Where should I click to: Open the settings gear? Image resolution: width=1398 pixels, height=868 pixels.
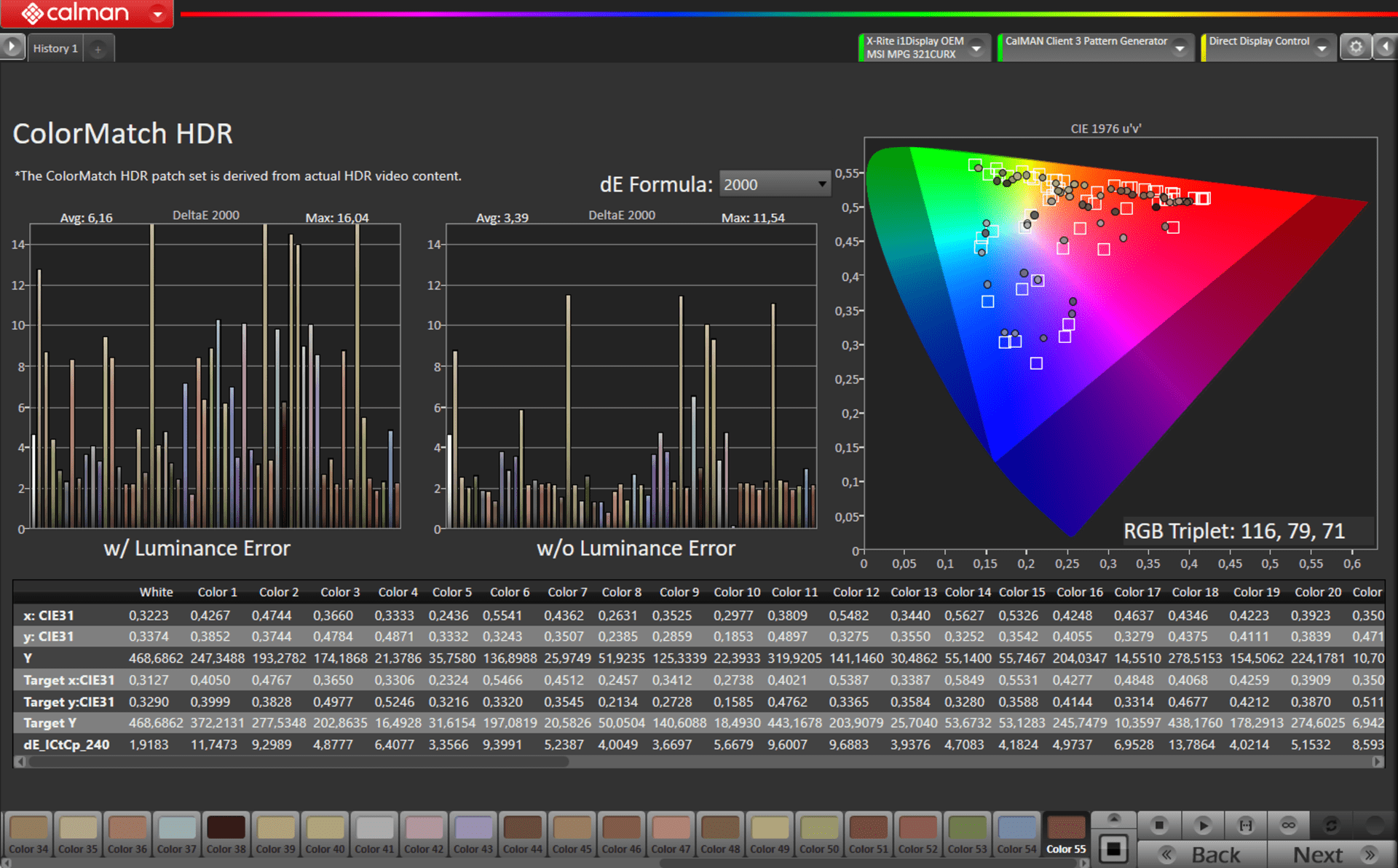click(x=1356, y=47)
